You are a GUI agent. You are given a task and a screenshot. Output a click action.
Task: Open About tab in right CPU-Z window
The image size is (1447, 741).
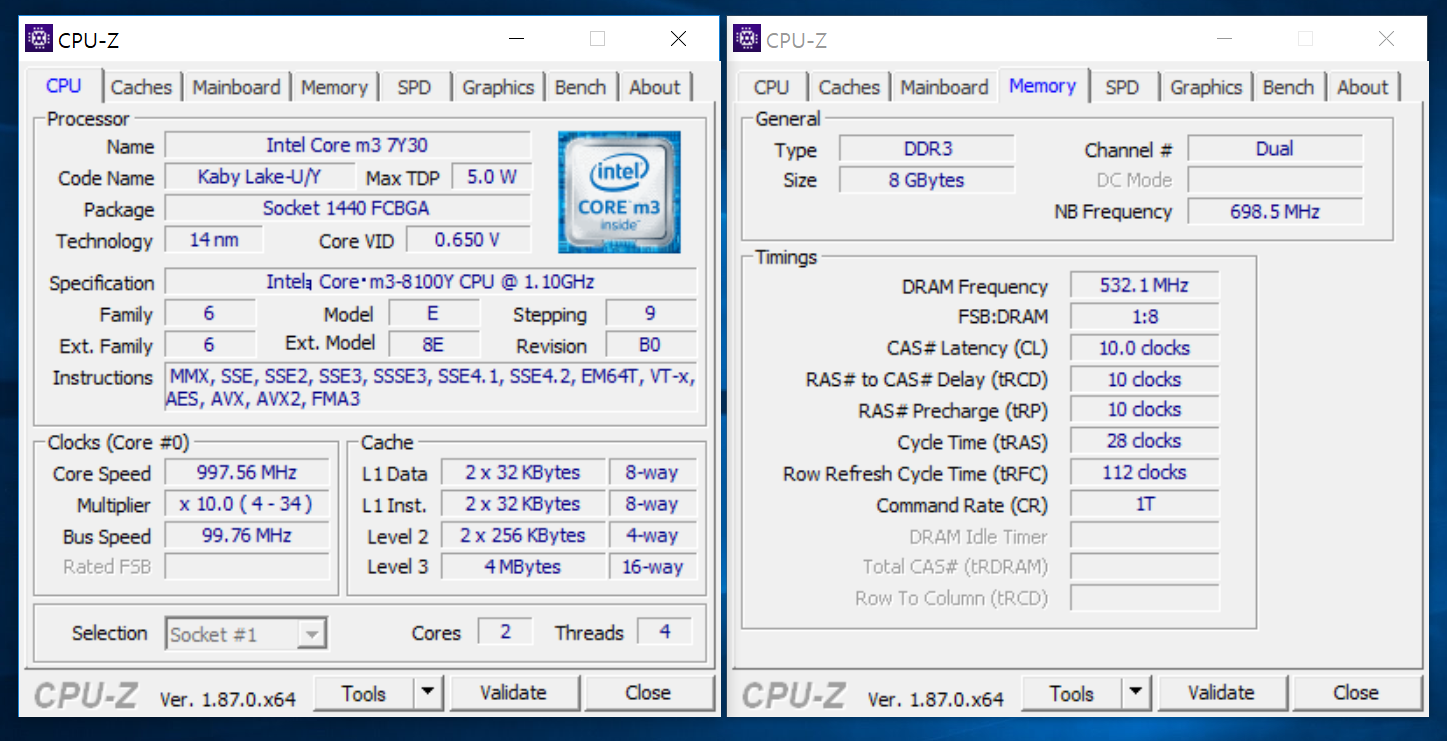pyautogui.click(x=1362, y=87)
